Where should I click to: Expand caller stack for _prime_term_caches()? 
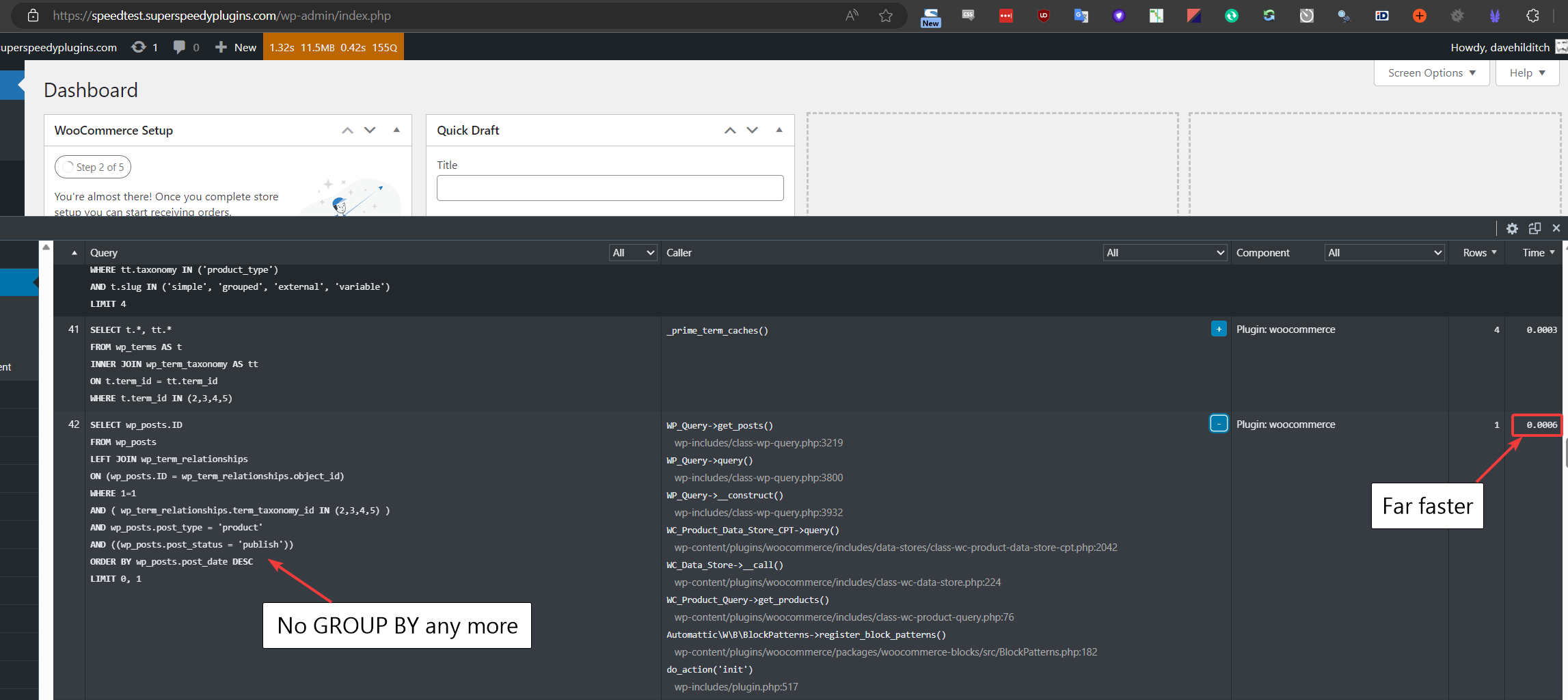click(1219, 329)
